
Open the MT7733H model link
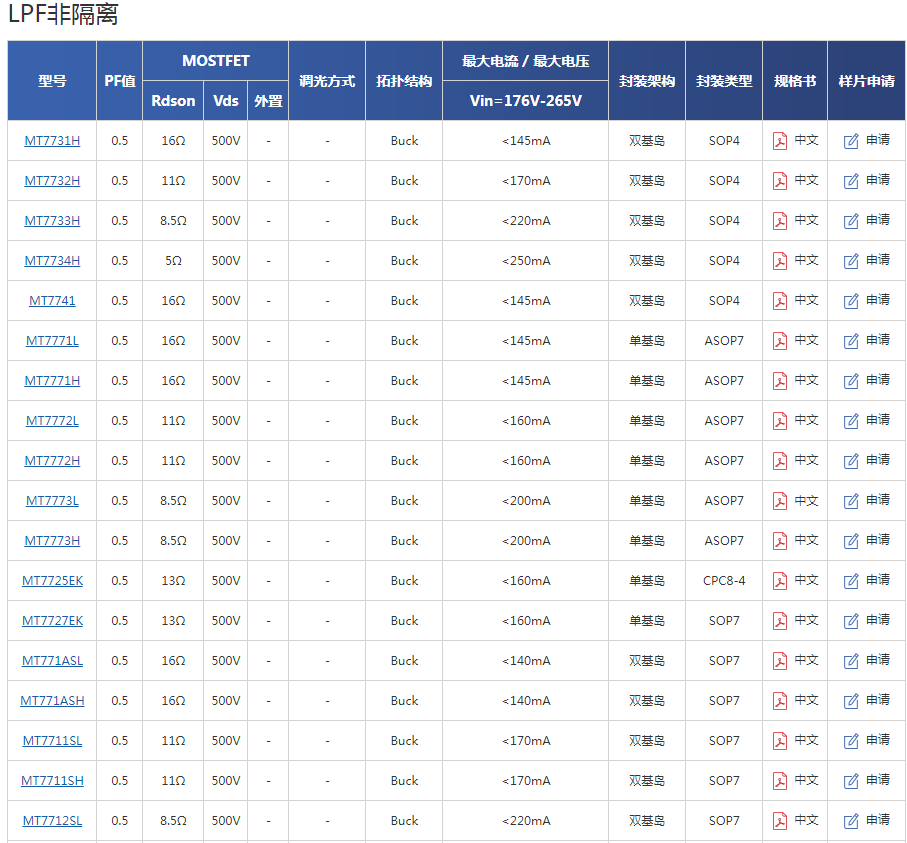[x=52, y=221]
